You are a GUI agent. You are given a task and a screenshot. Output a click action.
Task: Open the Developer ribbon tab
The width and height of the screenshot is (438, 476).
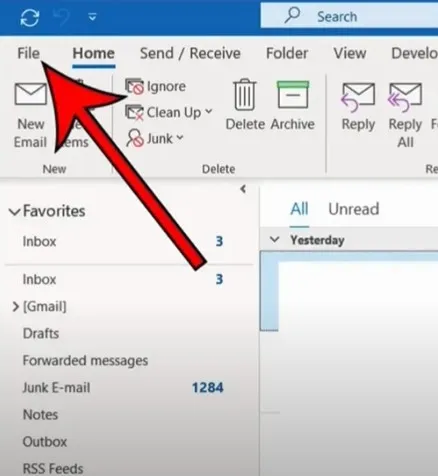tap(414, 53)
